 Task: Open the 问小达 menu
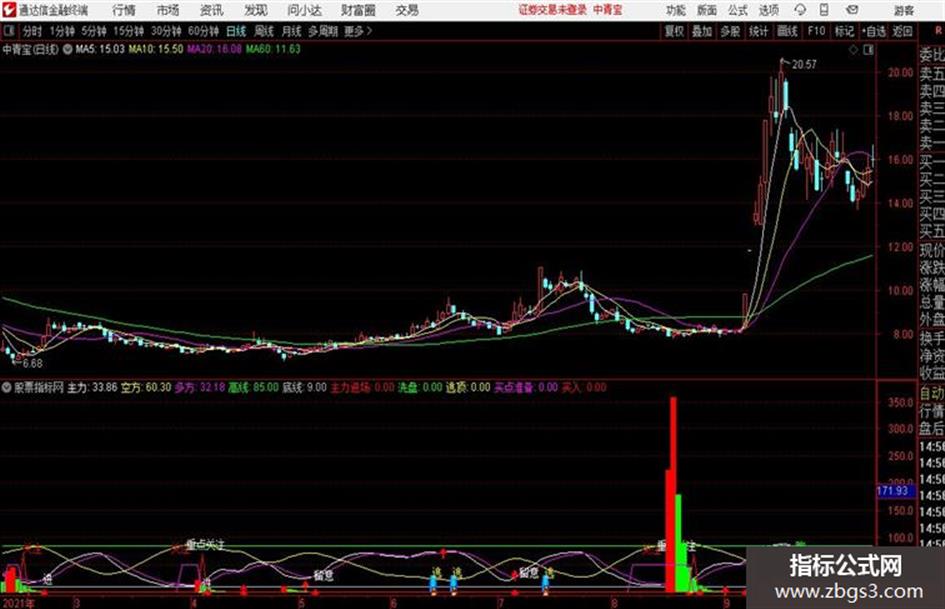tap(304, 10)
